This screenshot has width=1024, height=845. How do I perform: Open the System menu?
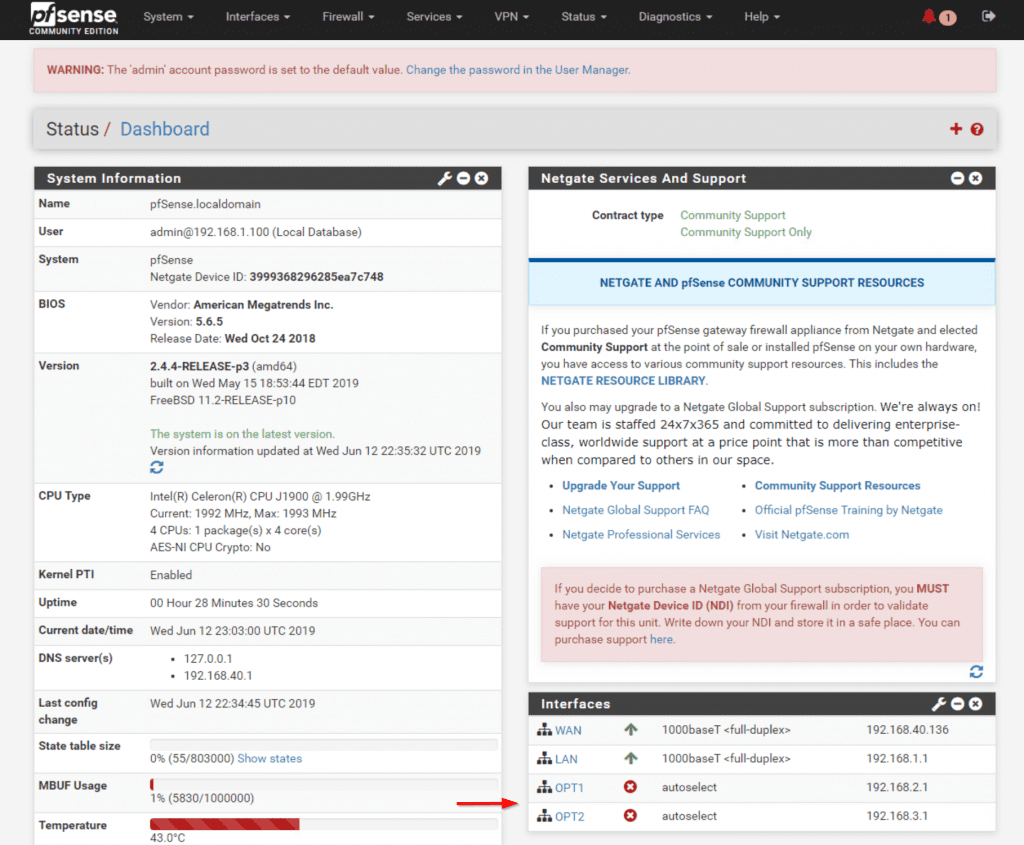[x=168, y=17]
